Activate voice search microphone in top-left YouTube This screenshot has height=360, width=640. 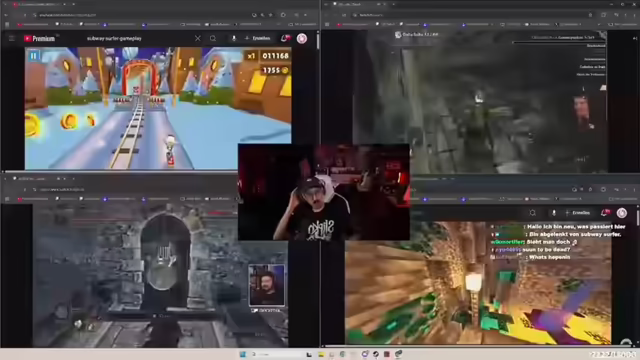click(x=234, y=38)
